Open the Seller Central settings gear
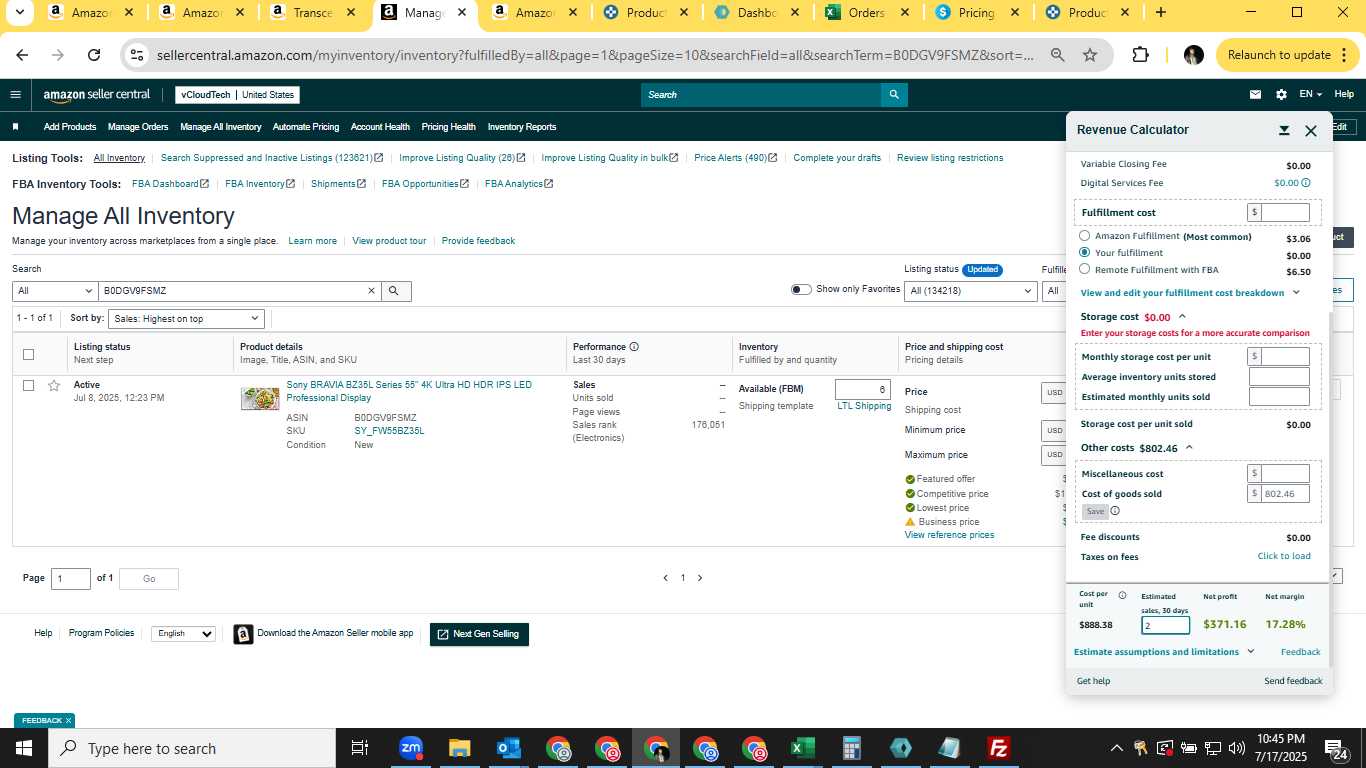 [1281, 95]
